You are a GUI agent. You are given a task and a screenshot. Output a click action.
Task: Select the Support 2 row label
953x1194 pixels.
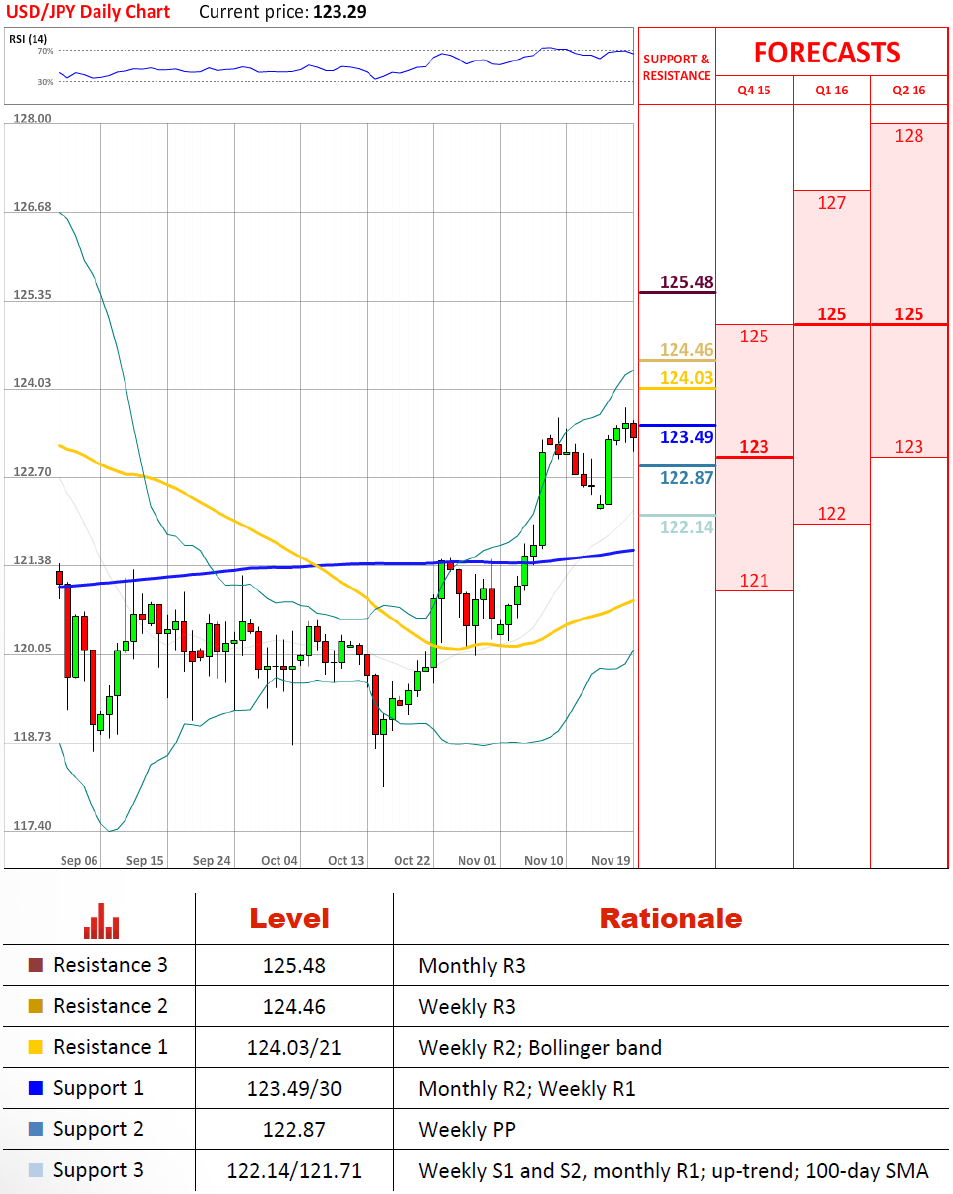coord(98,1130)
